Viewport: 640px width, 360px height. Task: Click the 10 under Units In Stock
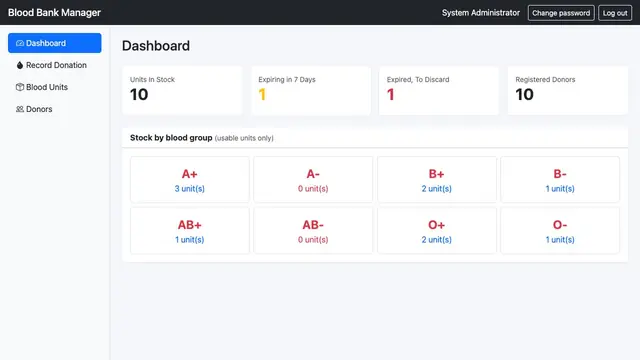139,95
